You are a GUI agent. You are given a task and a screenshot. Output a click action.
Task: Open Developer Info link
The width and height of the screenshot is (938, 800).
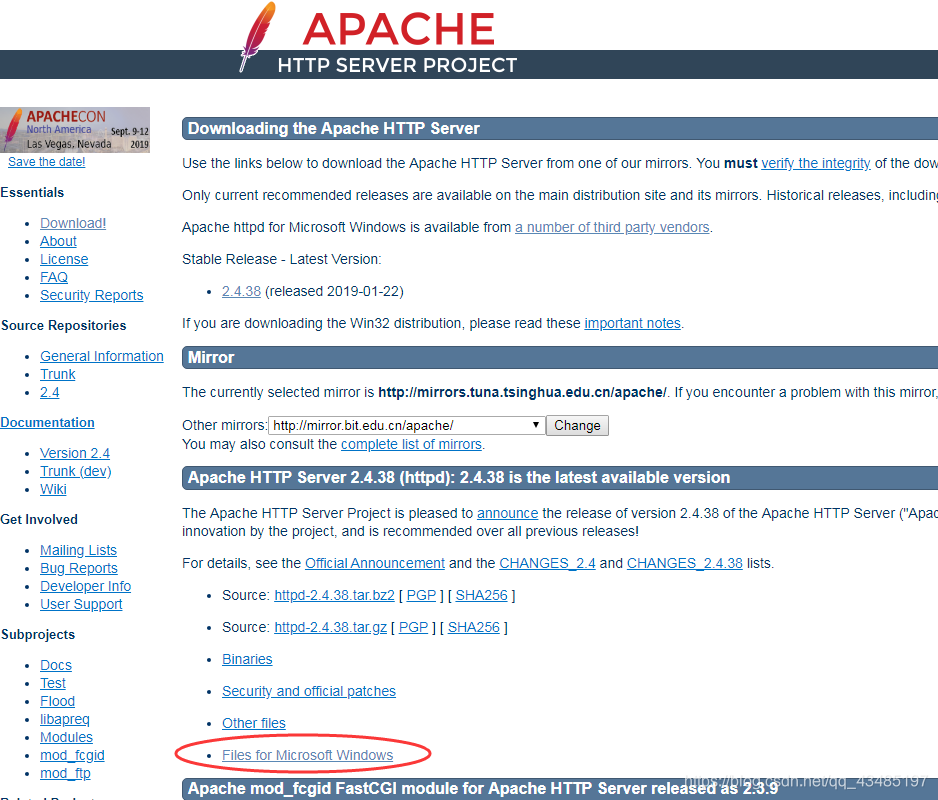coord(86,586)
